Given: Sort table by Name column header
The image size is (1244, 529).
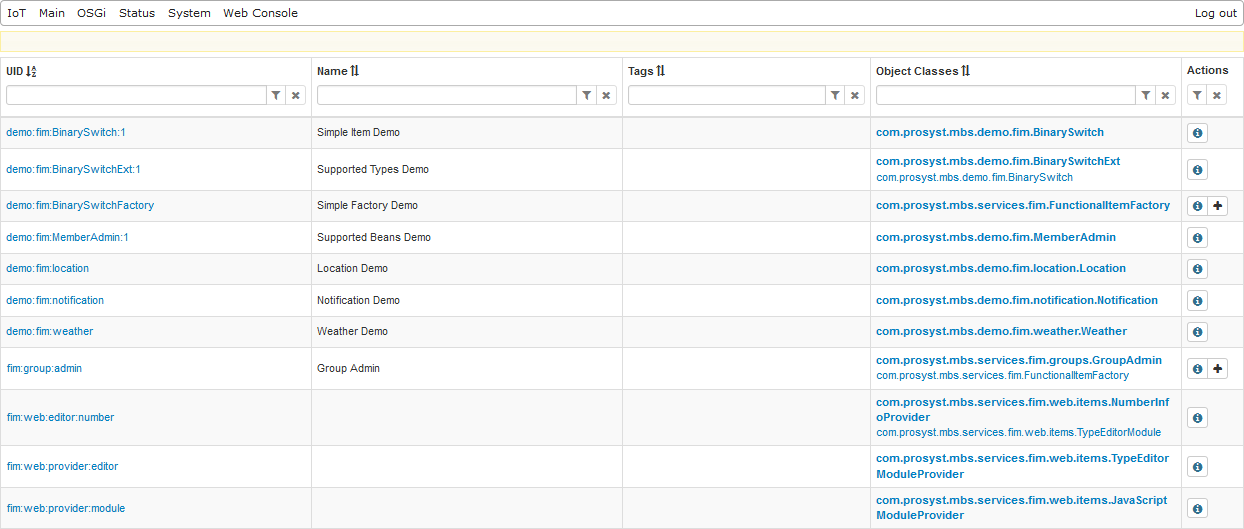Looking at the screenshot, I should 337,71.
